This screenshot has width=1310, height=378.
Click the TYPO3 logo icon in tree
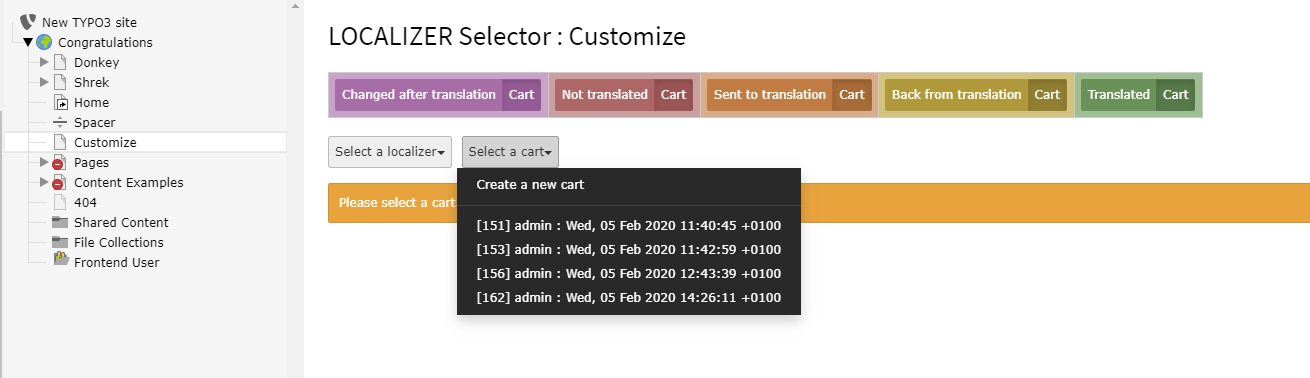pyautogui.click(x=28, y=22)
